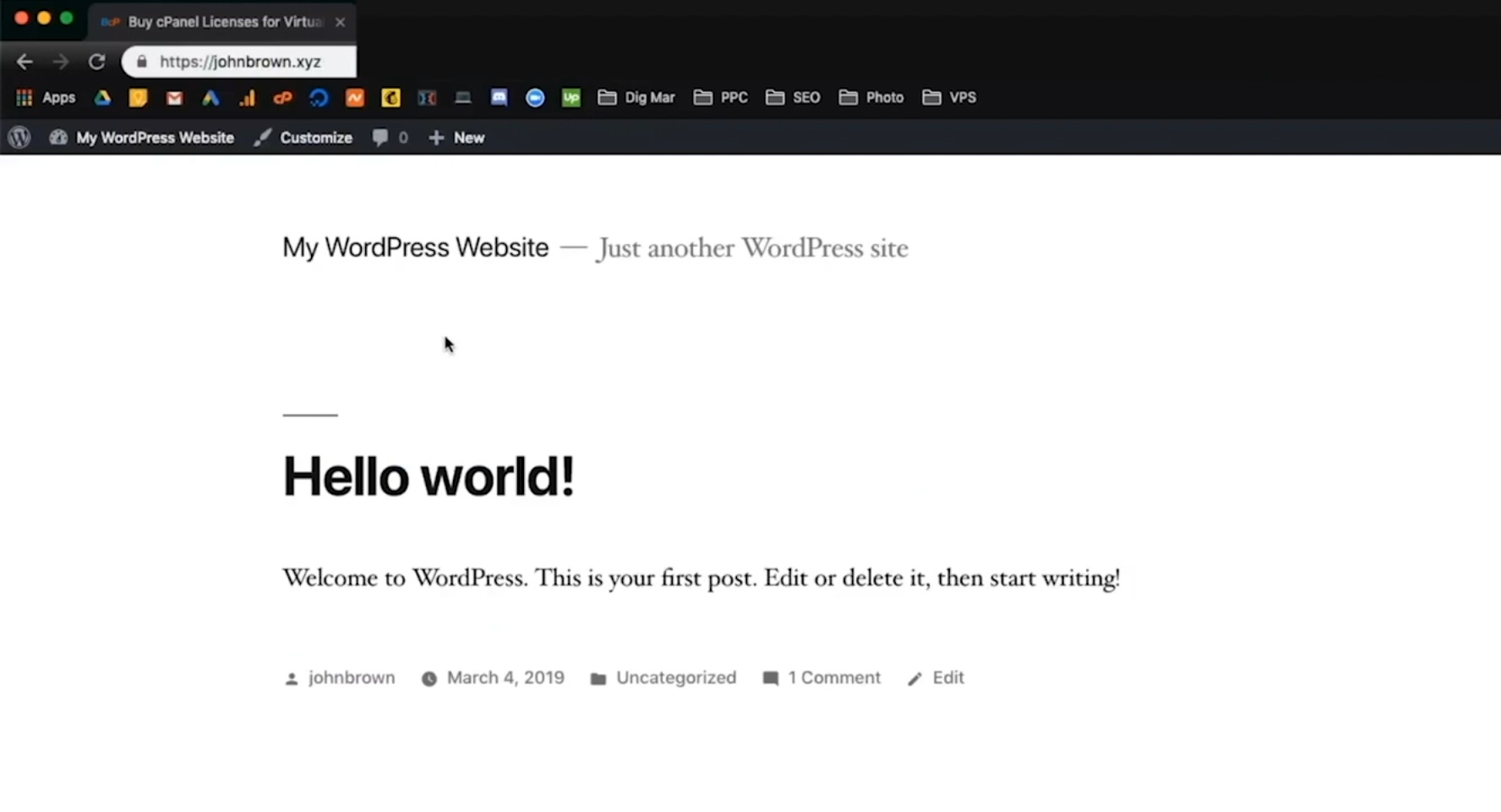The image size is (1501, 812).
Task: Click the WordPress logo in admin bar
Action: coord(19,138)
